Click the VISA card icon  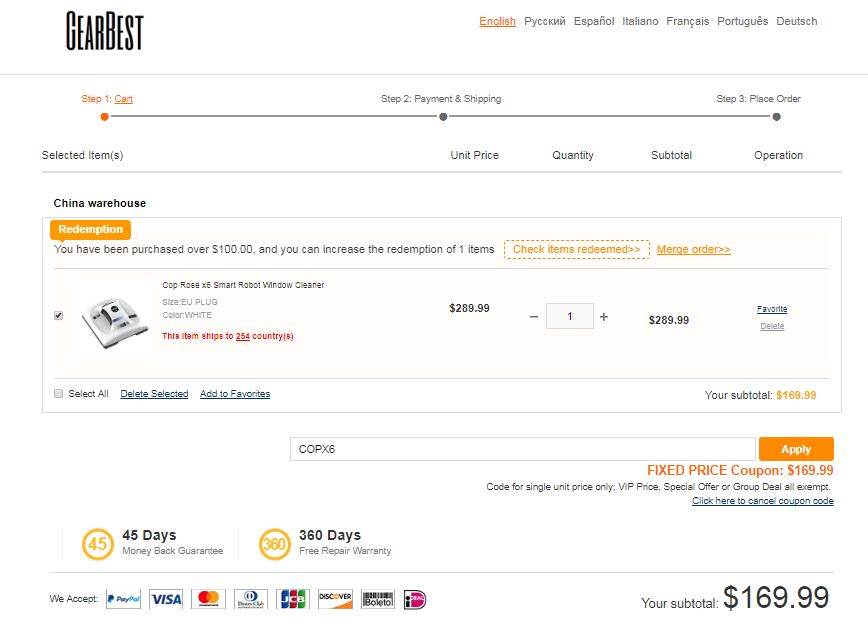coord(166,599)
